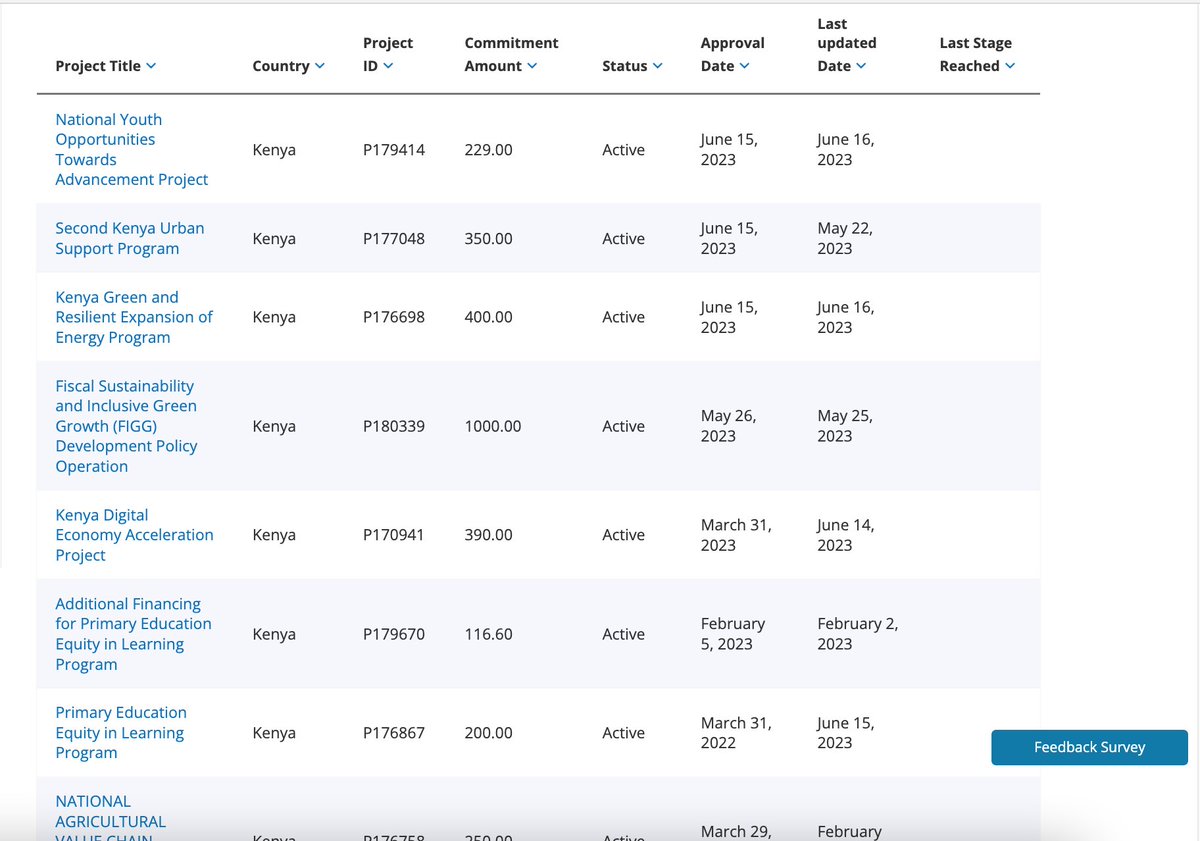
Task: Select Active status in P179670 row
Action: (623, 634)
